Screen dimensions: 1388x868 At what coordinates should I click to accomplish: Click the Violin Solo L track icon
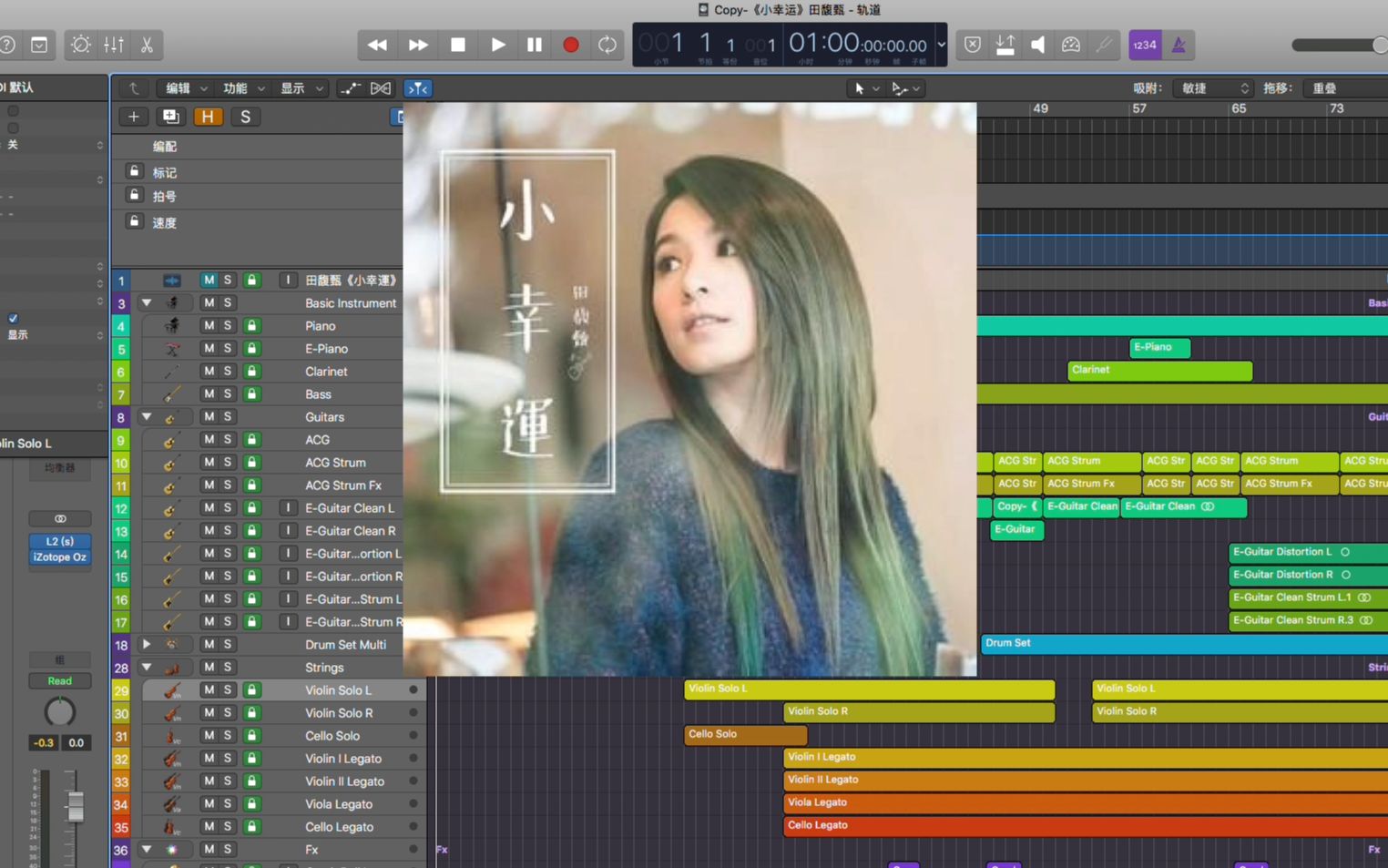point(171,690)
